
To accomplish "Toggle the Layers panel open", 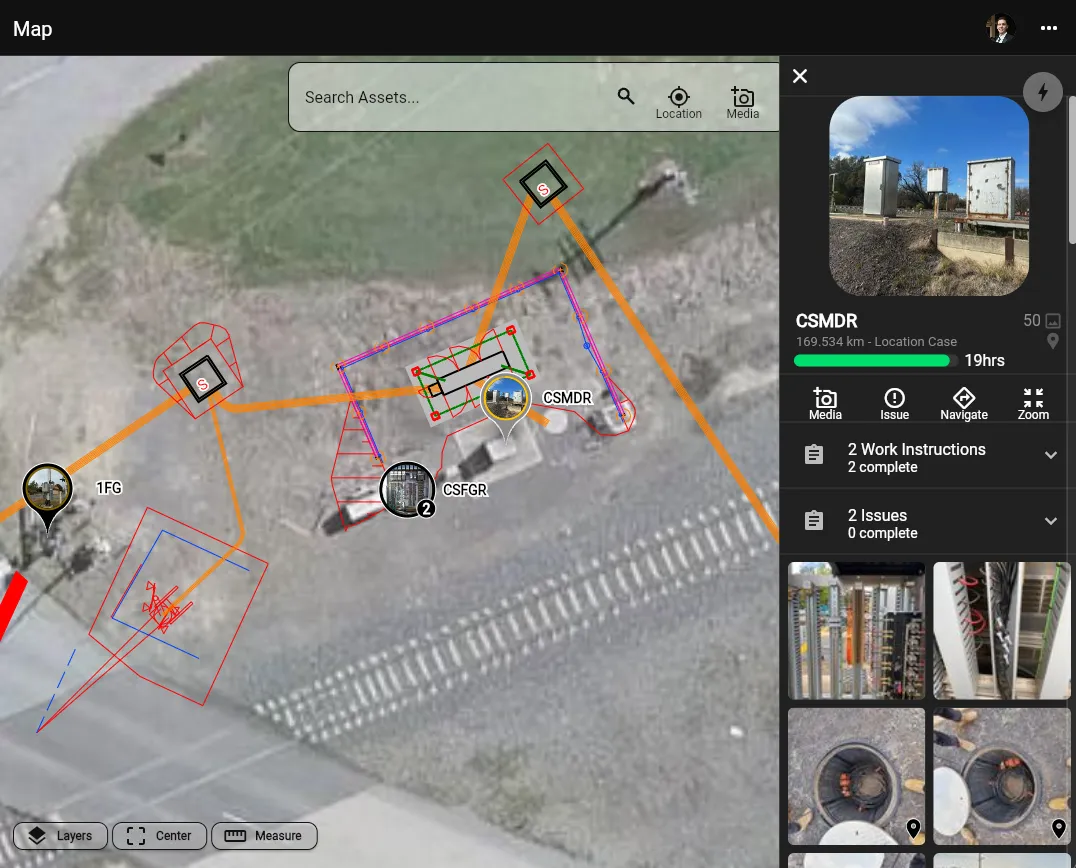I will [x=60, y=836].
